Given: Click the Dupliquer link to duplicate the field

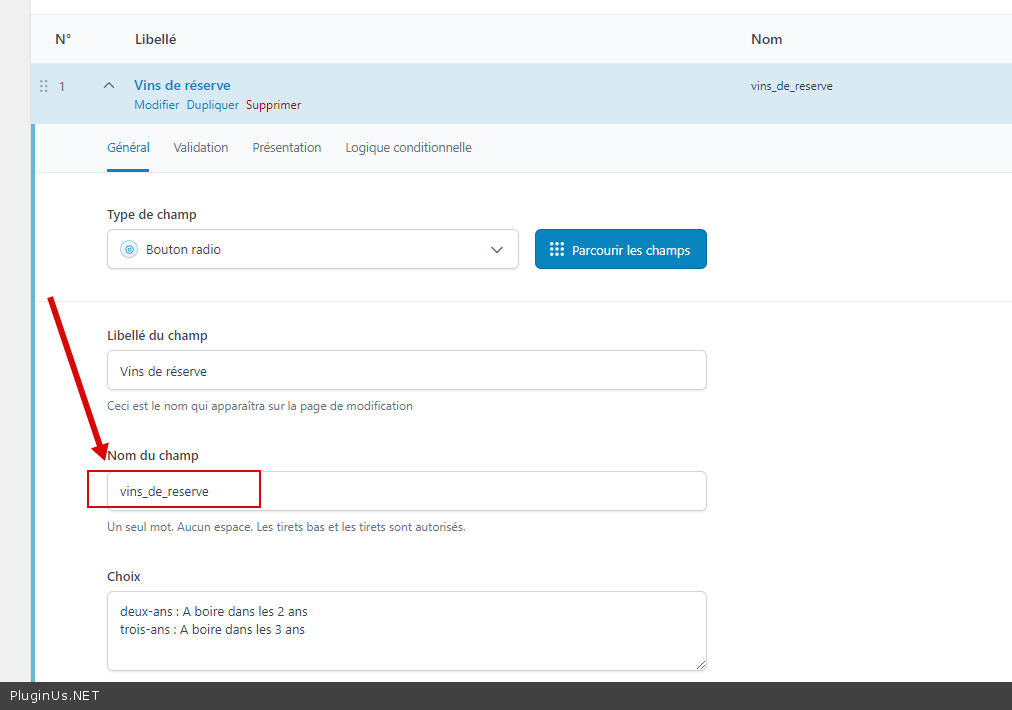Looking at the screenshot, I should 212,105.
